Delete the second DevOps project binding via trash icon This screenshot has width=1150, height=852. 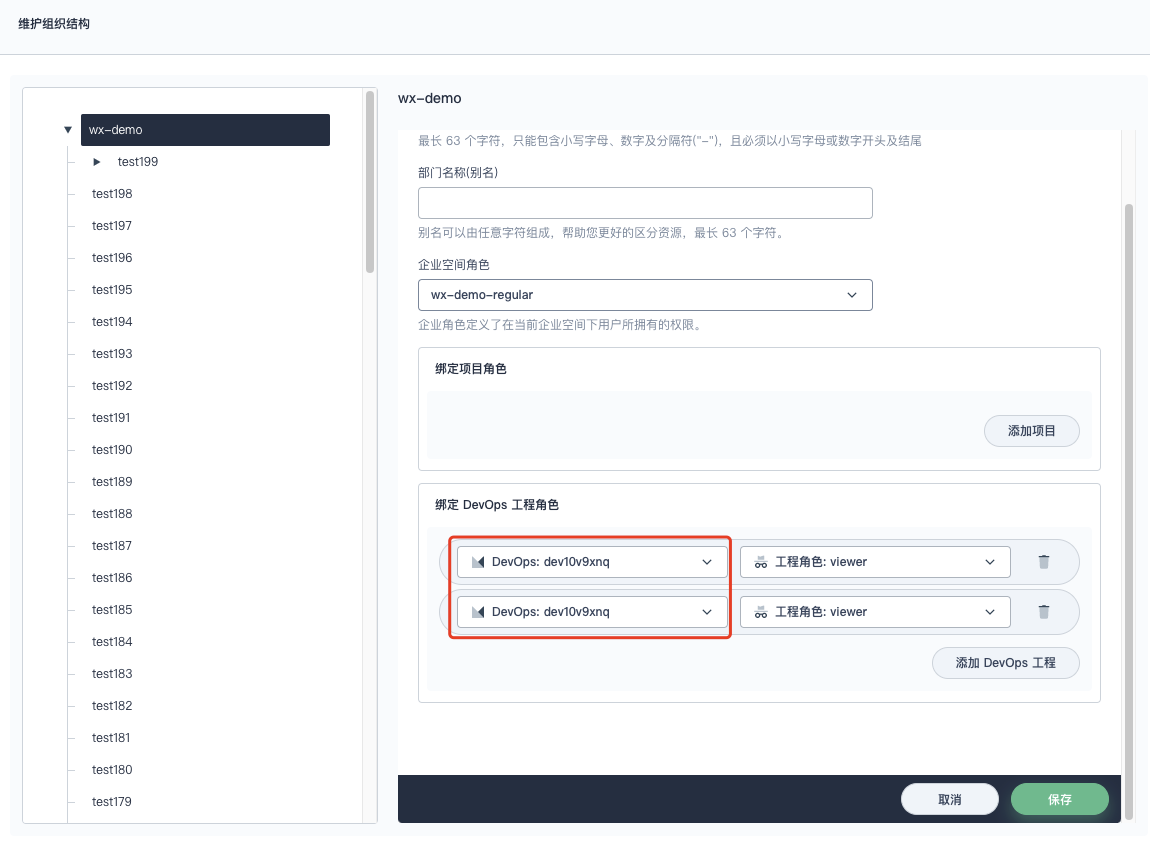click(x=1046, y=611)
